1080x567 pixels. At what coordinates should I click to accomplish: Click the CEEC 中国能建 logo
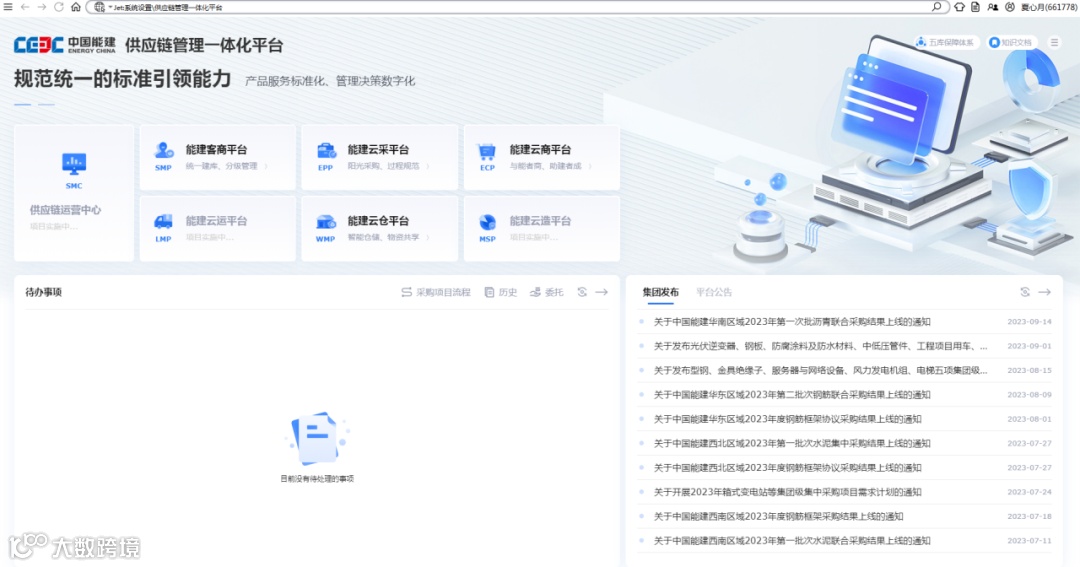tap(65, 45)
